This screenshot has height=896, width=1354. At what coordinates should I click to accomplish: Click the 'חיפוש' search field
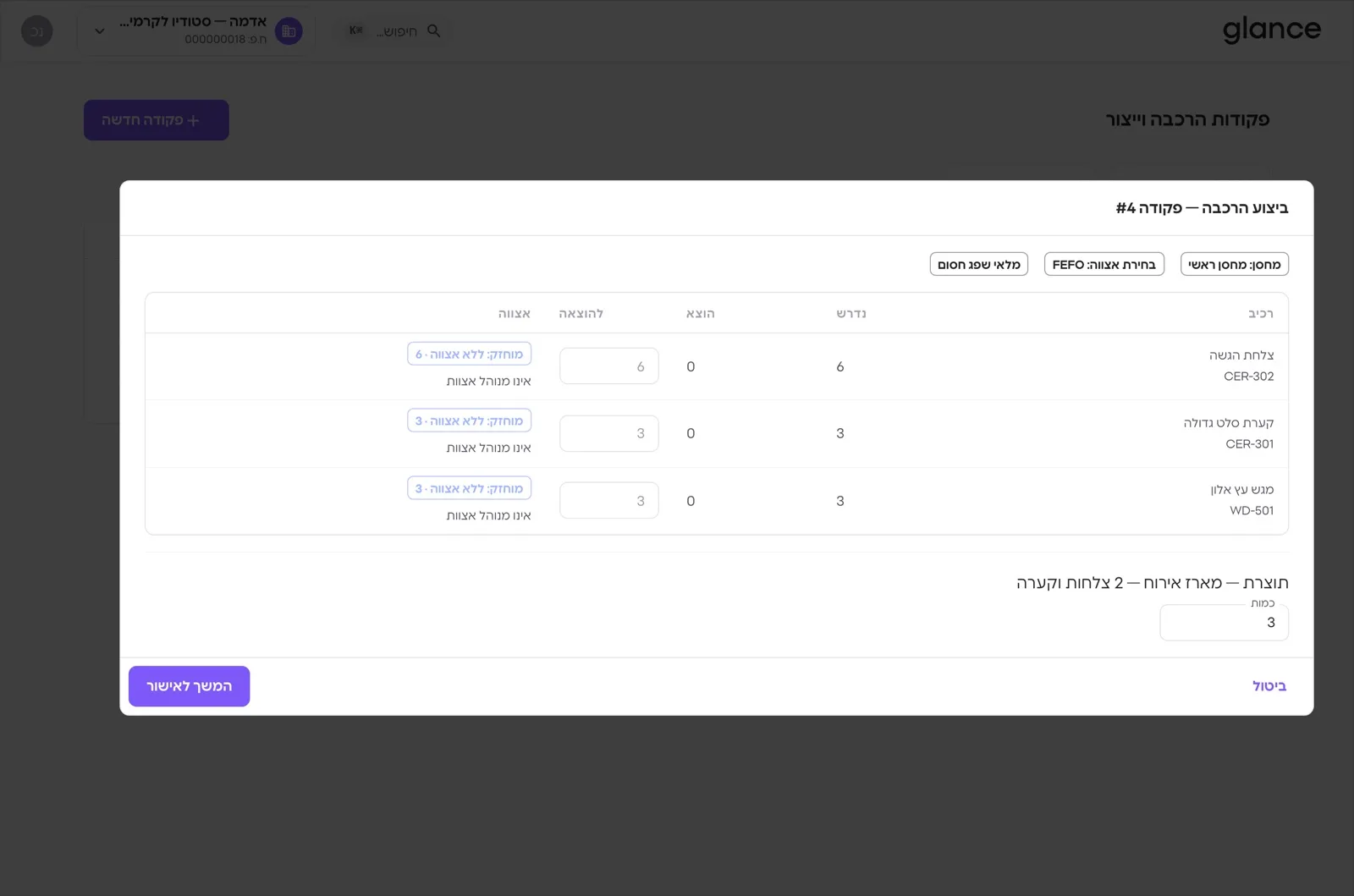[x=396, y=30]
